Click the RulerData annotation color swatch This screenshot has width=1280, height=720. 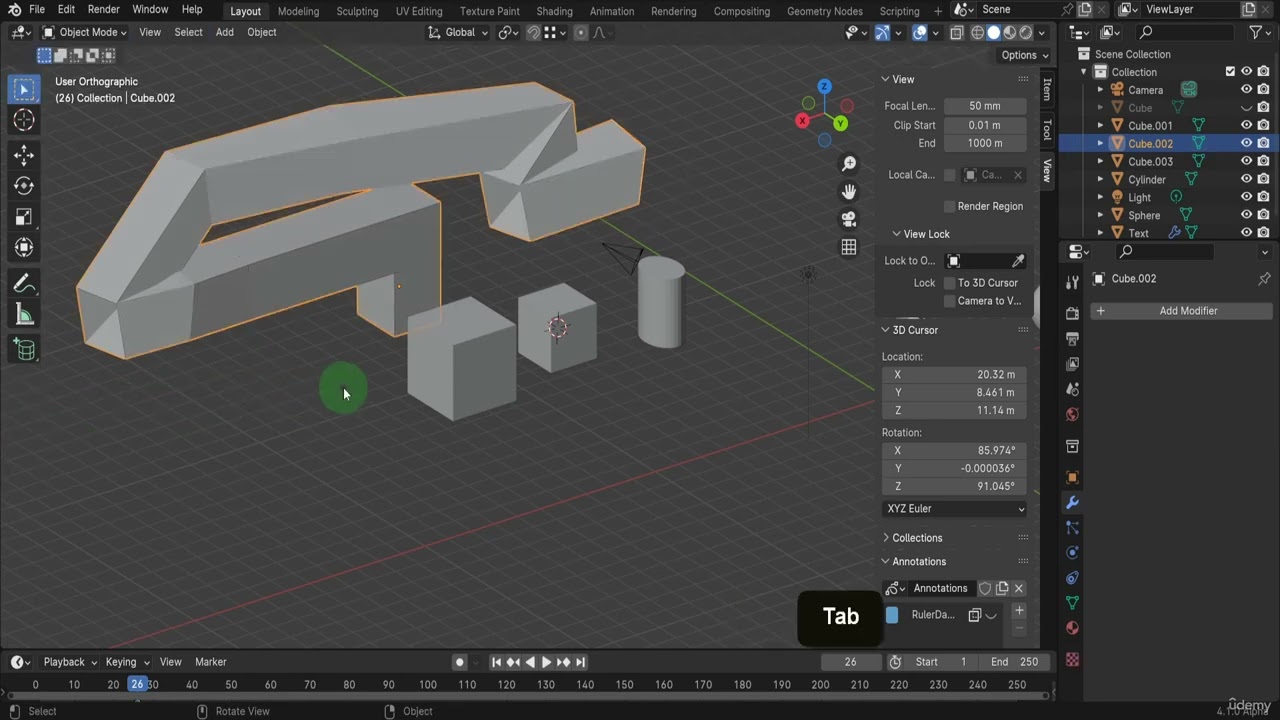(892, 615)
